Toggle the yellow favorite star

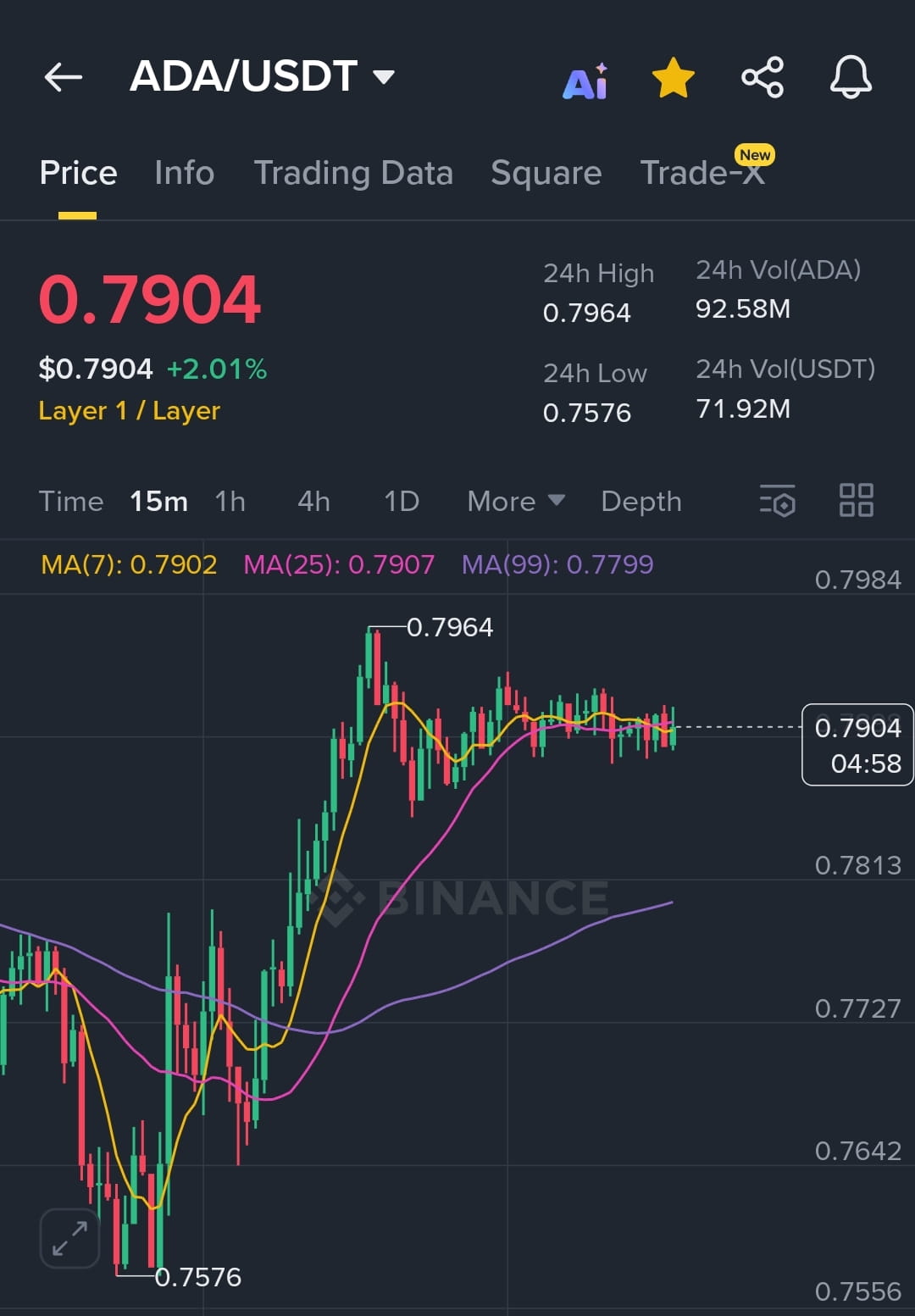[674, 78]
